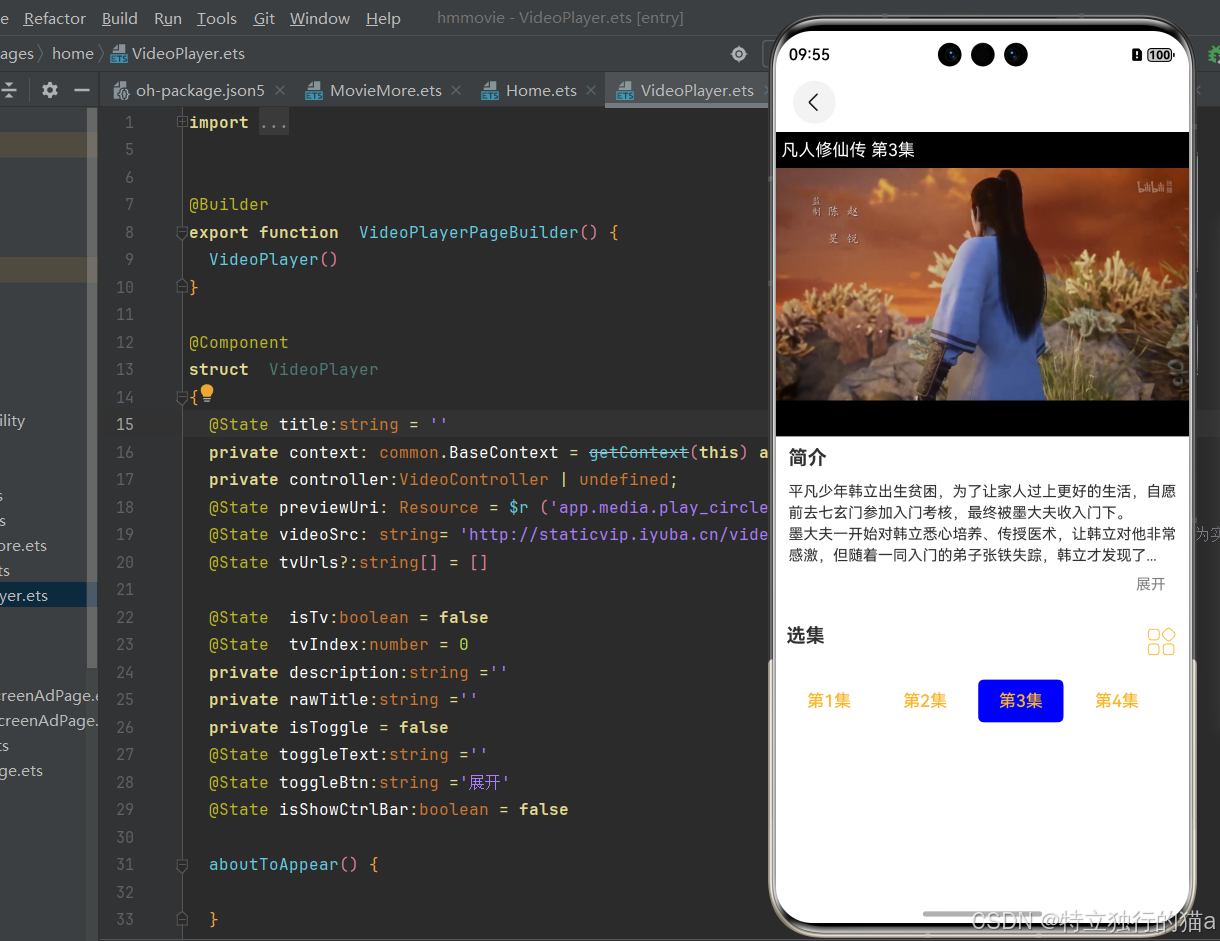The image size is (1220, 941).
Task: Open the Tools menu
Action: pos(217,18)
